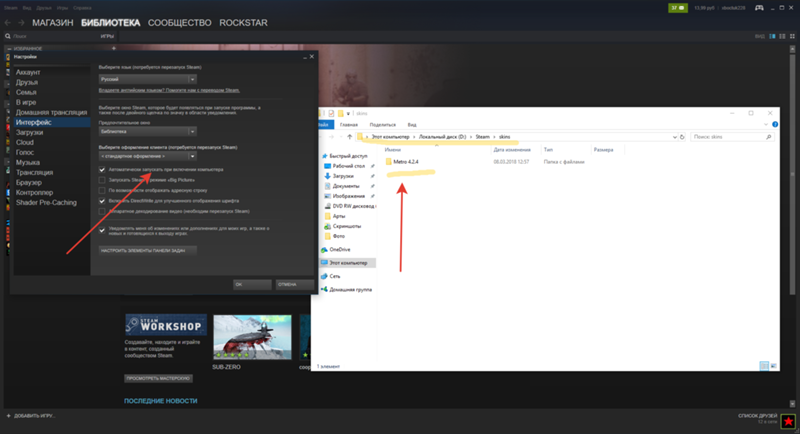Open OneDrive in Explorer sidebar
Screen dimensions: 800x434
point(340,249)
